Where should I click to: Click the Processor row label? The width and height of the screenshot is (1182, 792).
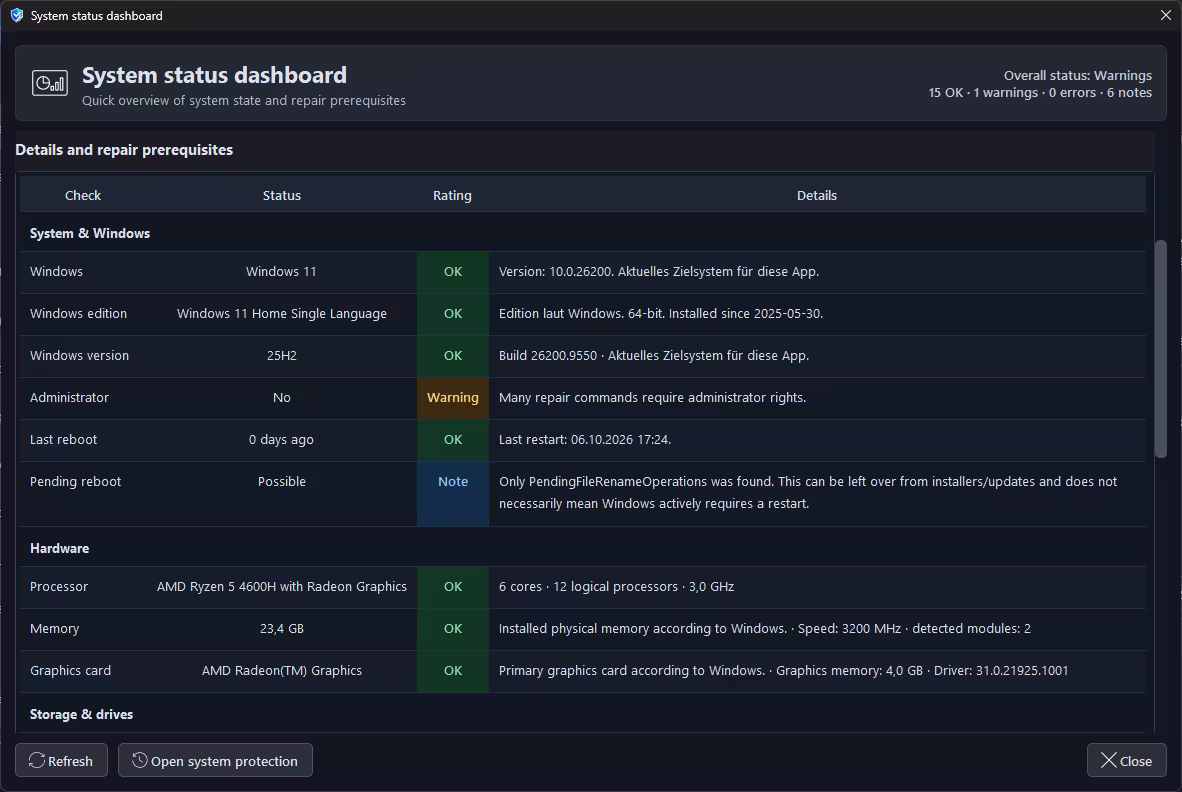pyautogui.click(x=59, y=587)
